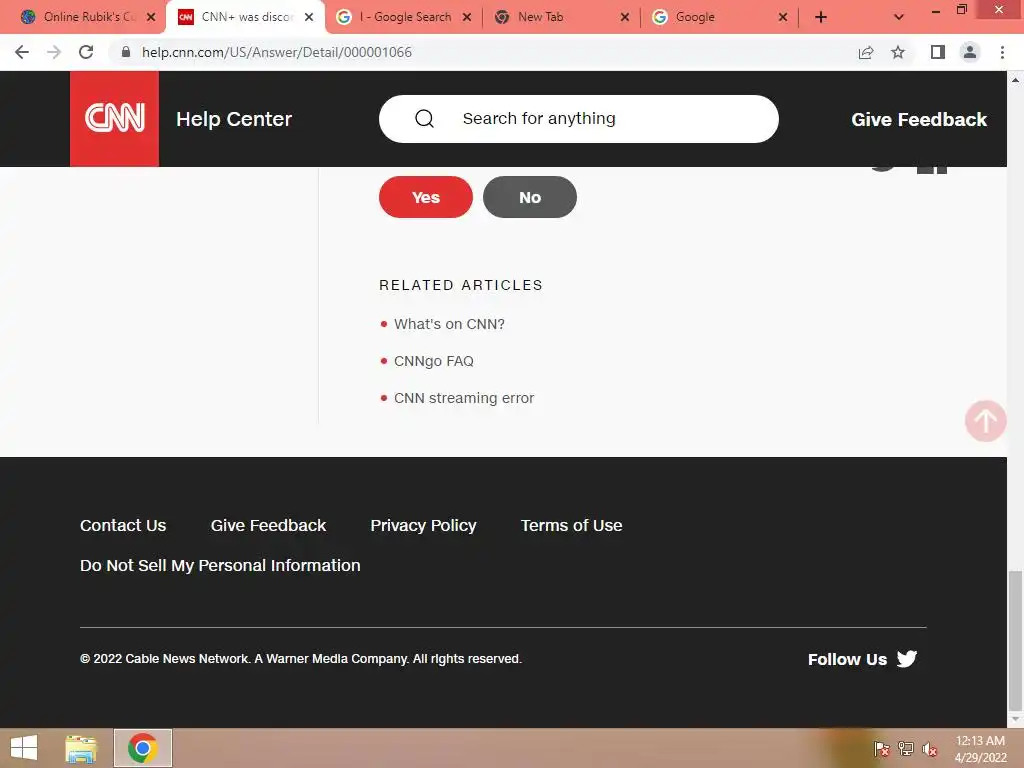Click the scrollbar down arrow
This screenshot has height=768, width=1024.
tap(1015, 719)
